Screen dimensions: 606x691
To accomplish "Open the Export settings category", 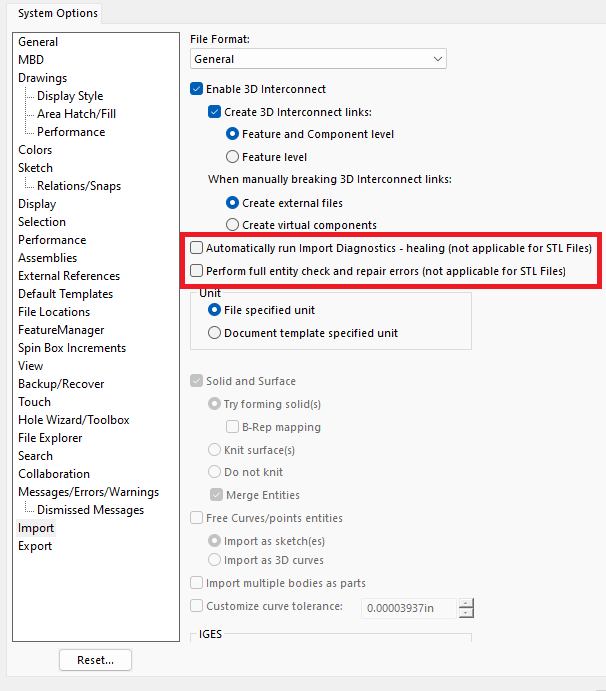I will pos(35,546).
